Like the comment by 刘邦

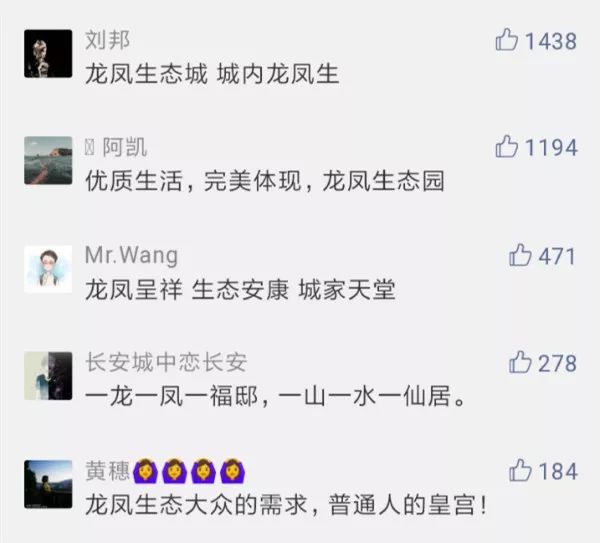point(506,40)
